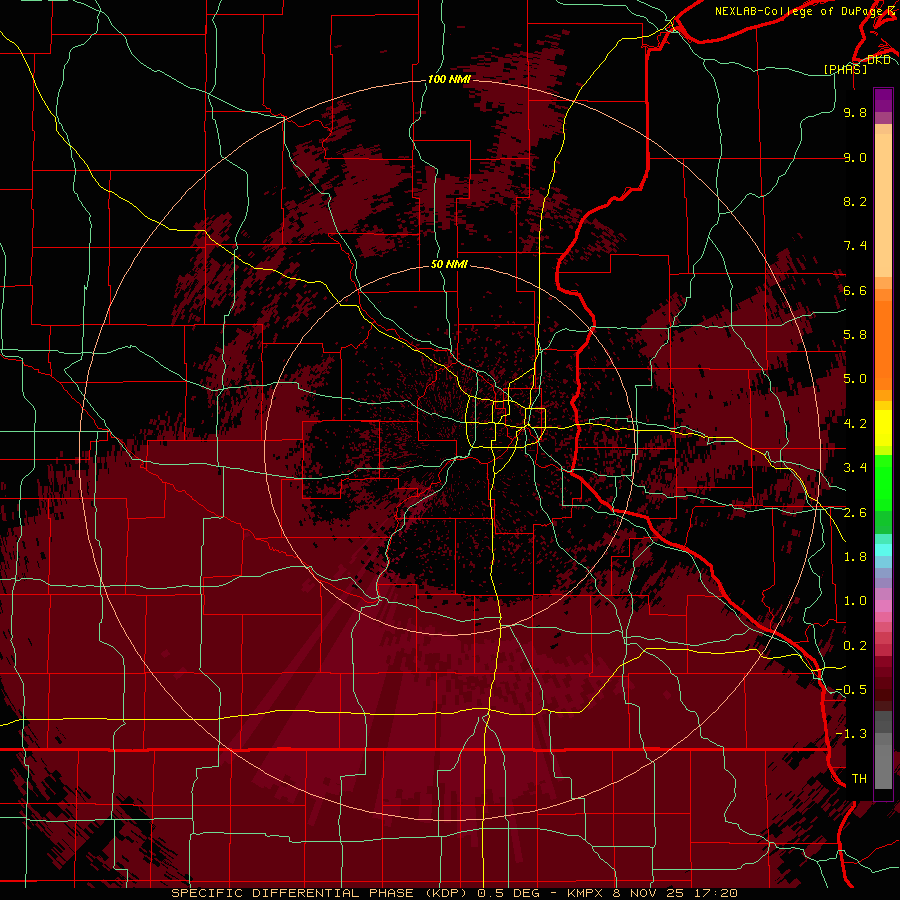Click the 3.4 value on the color scale
The width and height of the screenshot is (900, 900).
coord(855,468)
